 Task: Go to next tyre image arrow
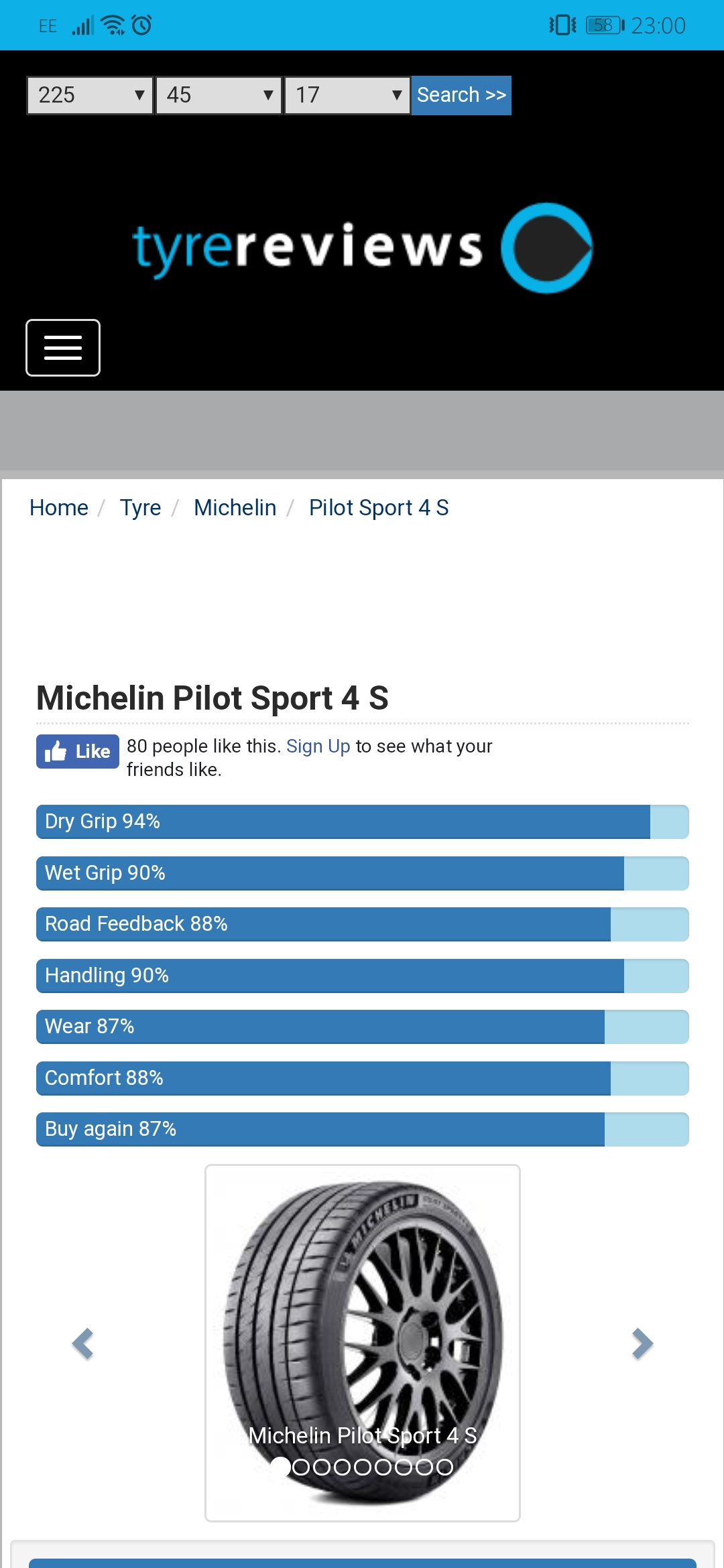[642, 1344]
